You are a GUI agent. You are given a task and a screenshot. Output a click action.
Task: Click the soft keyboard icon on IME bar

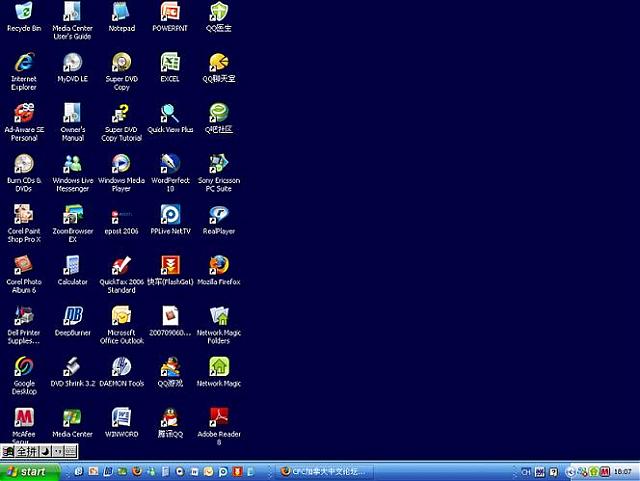(70, 451)
